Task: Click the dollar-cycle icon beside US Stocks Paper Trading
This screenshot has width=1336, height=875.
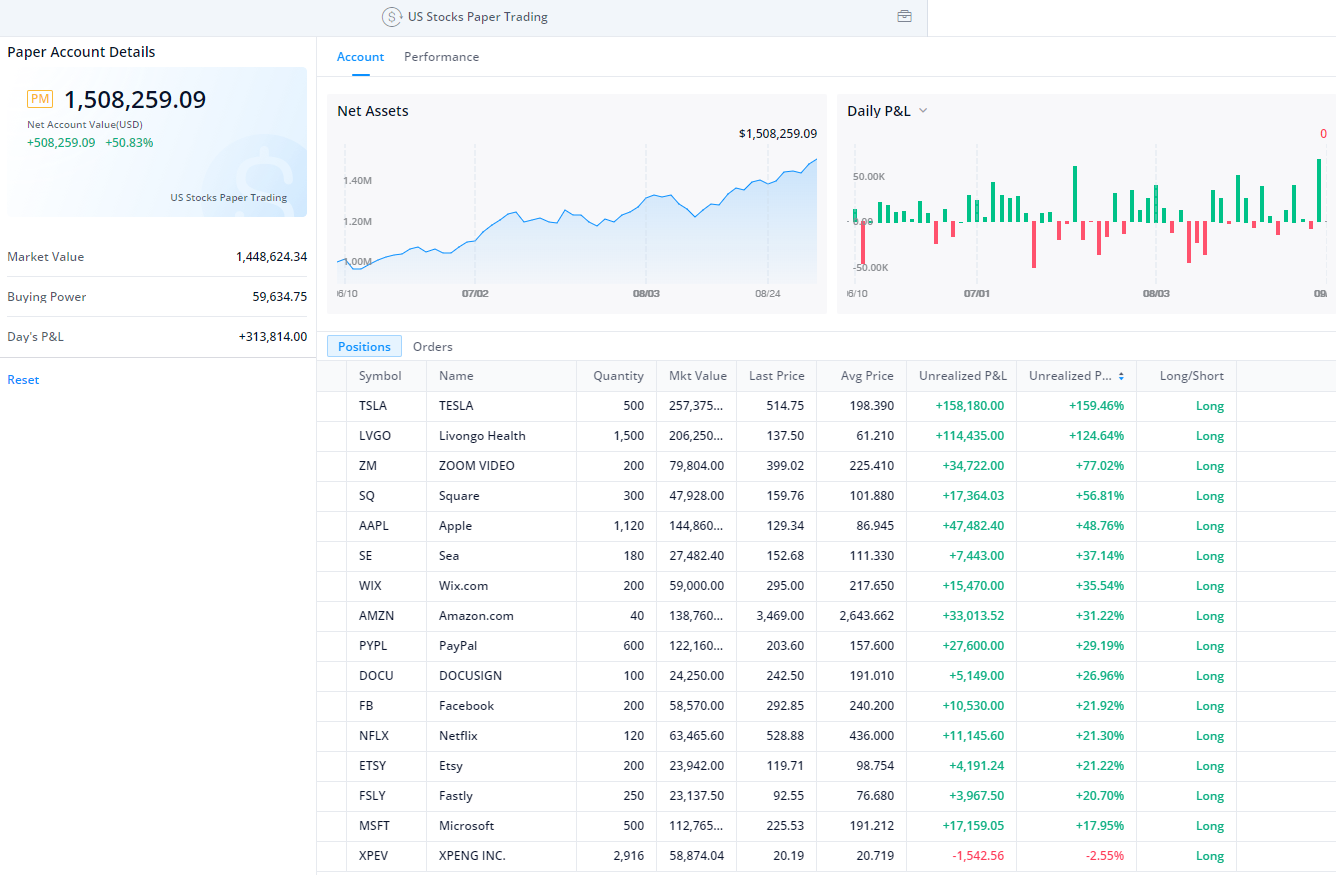Action: tap(392, 17)
